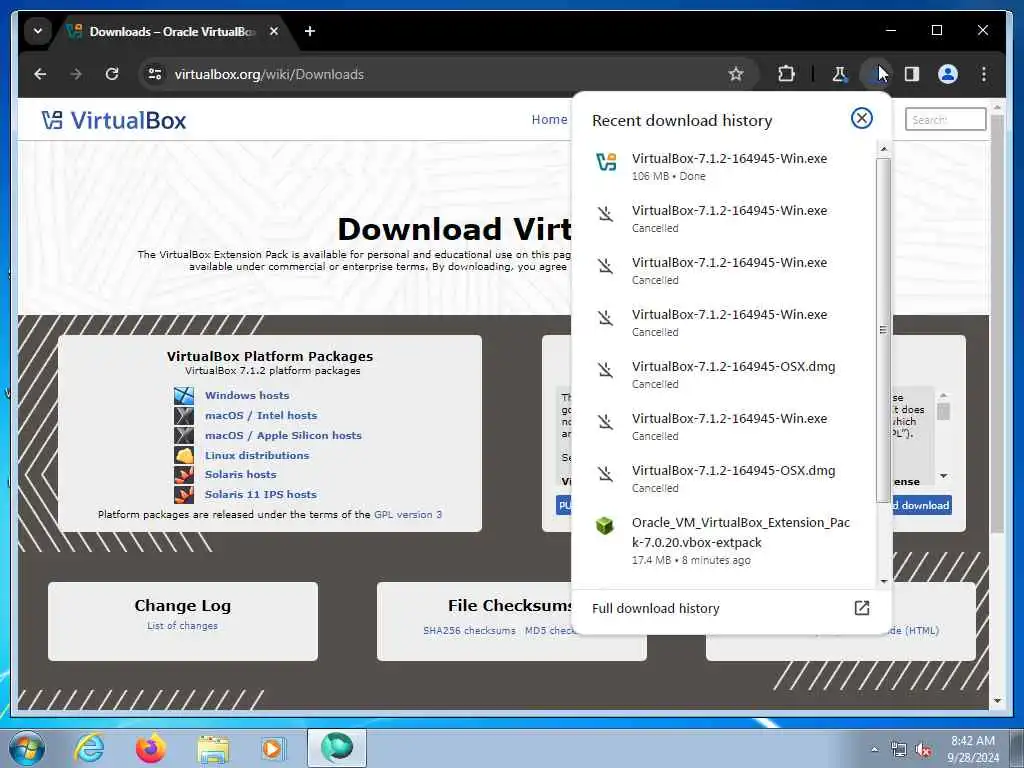Open the Extensions puzzle icon

(786, 74)
